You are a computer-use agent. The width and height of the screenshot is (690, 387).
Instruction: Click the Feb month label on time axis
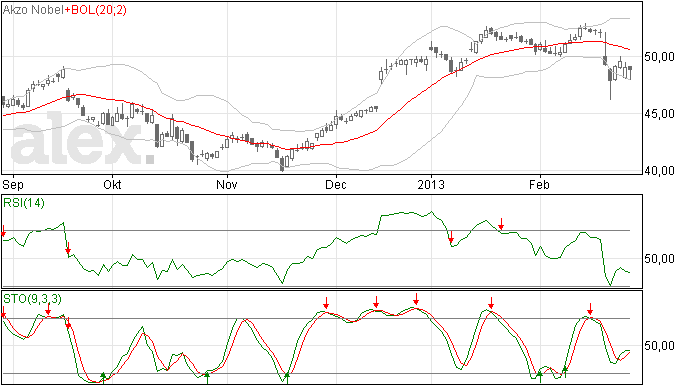pyautogui.click(x=540, y=184)
